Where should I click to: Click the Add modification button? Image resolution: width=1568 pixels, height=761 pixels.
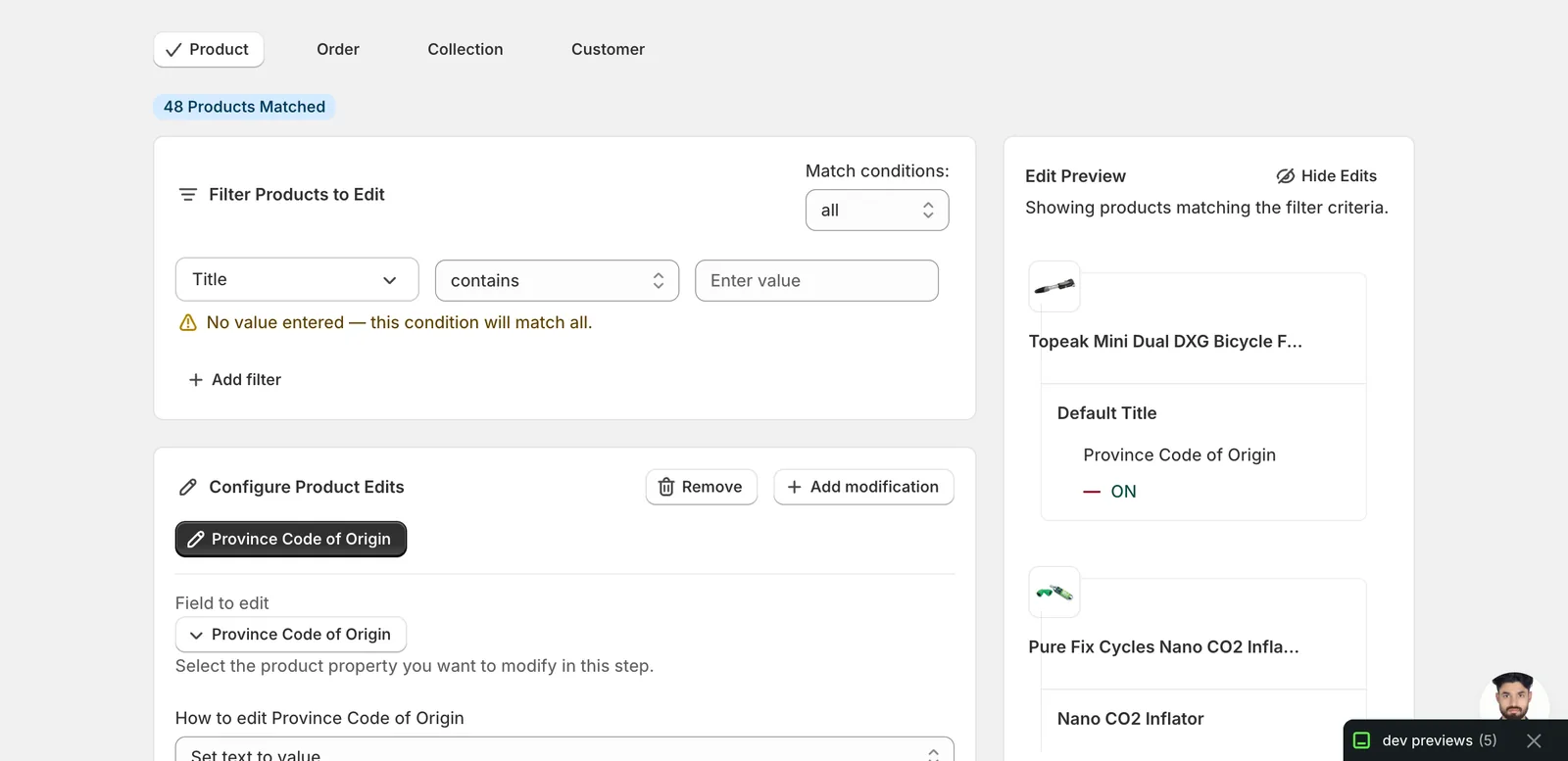click(x=863, y=488)
